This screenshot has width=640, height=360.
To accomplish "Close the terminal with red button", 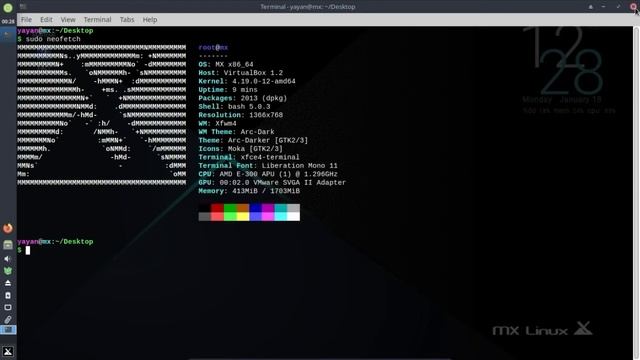I will [x=633, y=7].
